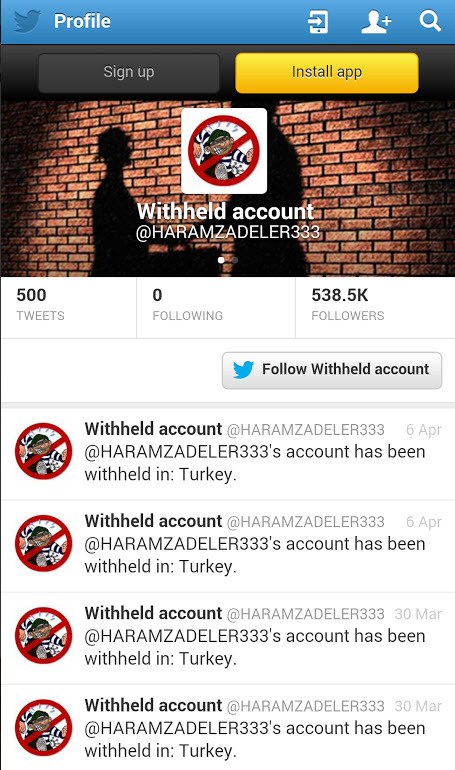Click avatar on last 30 Mar tweet
The image size is (455, 770).
[x=43, y=728]
